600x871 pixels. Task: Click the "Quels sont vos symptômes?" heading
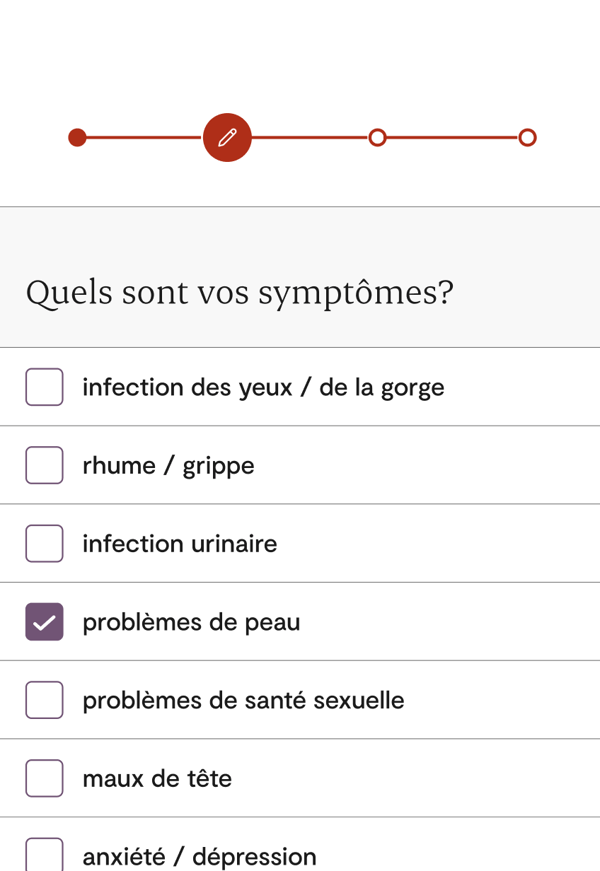[240, 293]
